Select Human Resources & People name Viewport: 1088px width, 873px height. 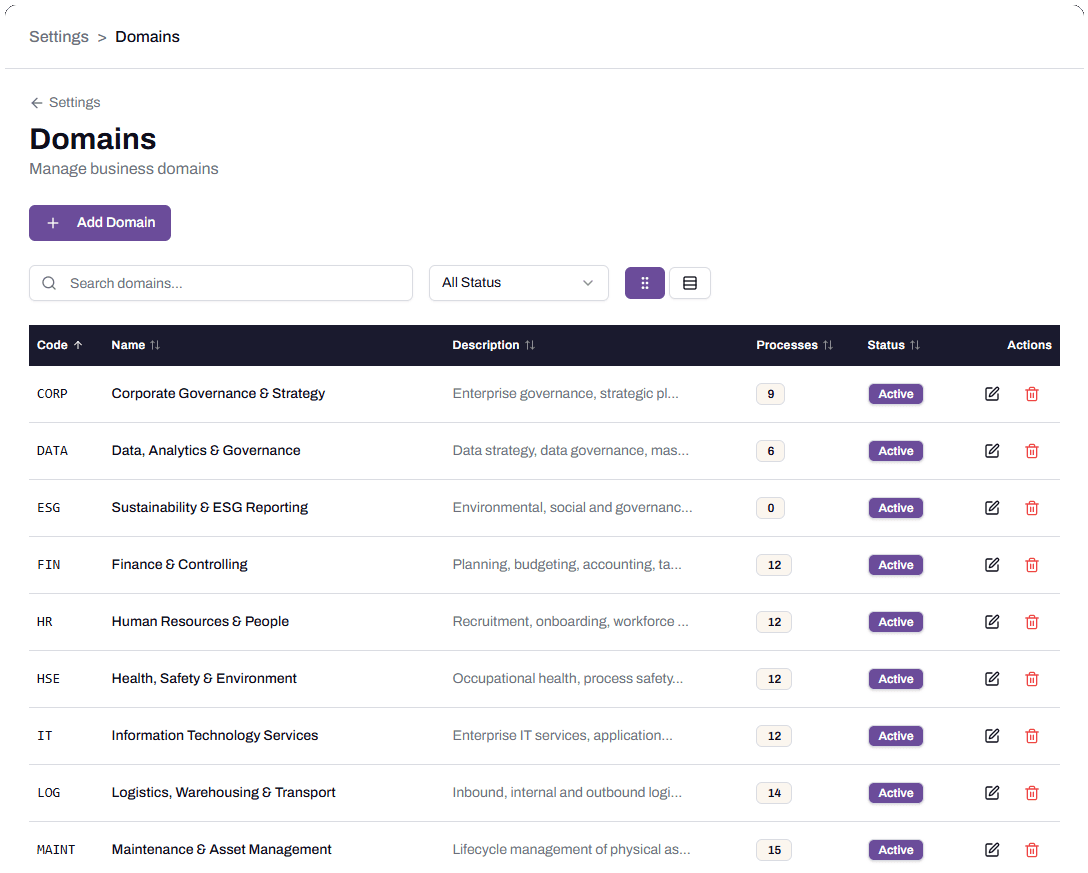coord(200,621)
